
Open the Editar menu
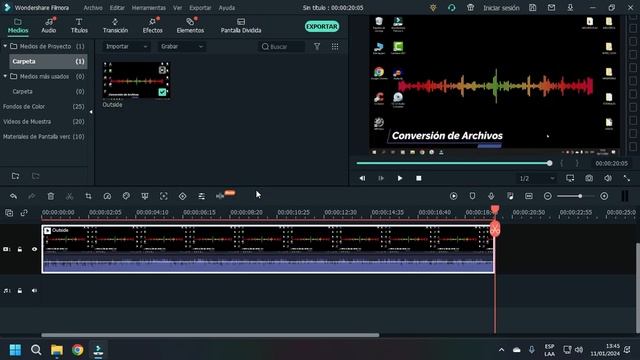click(x=117, y=8)
